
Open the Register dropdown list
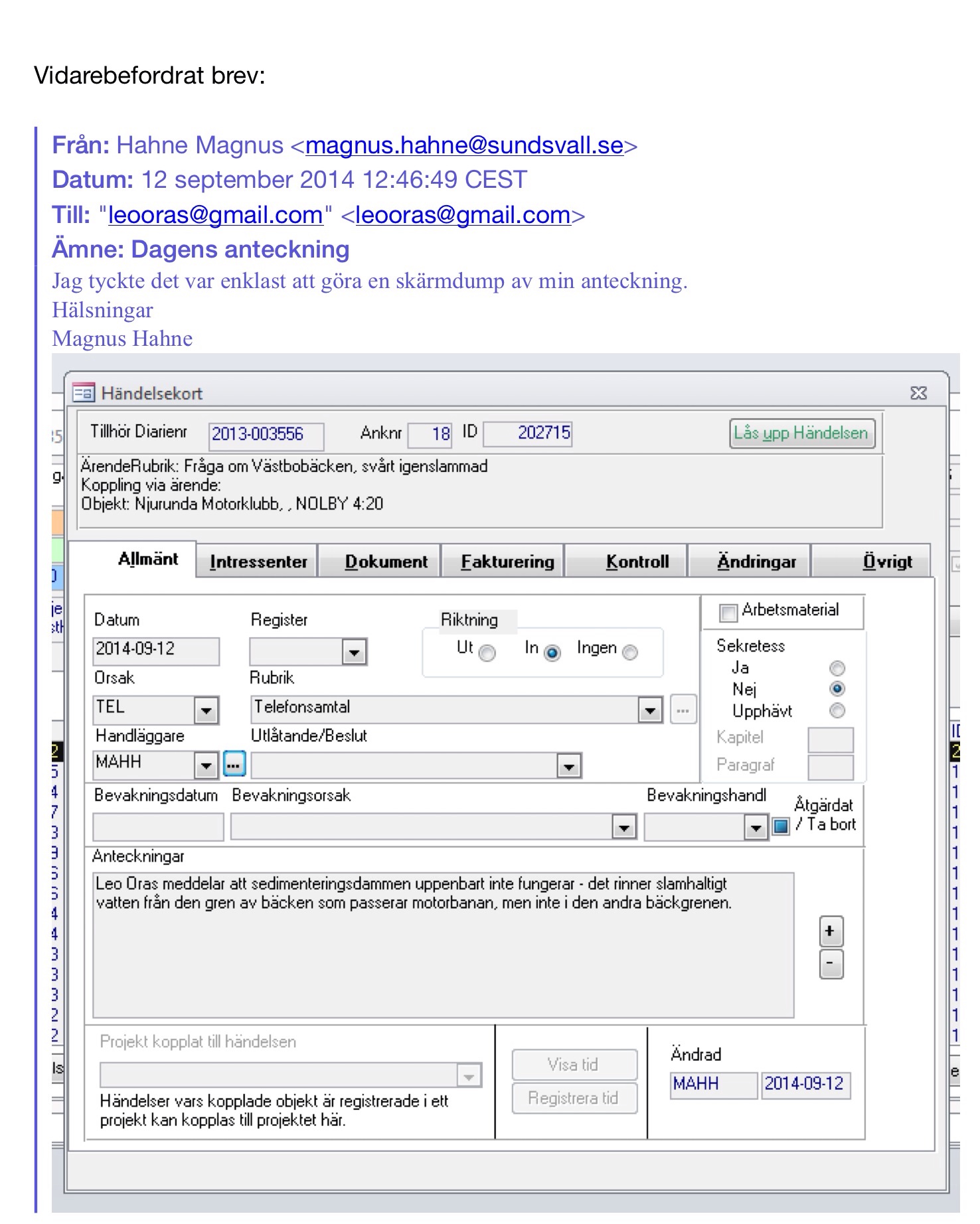coord(354,652)
